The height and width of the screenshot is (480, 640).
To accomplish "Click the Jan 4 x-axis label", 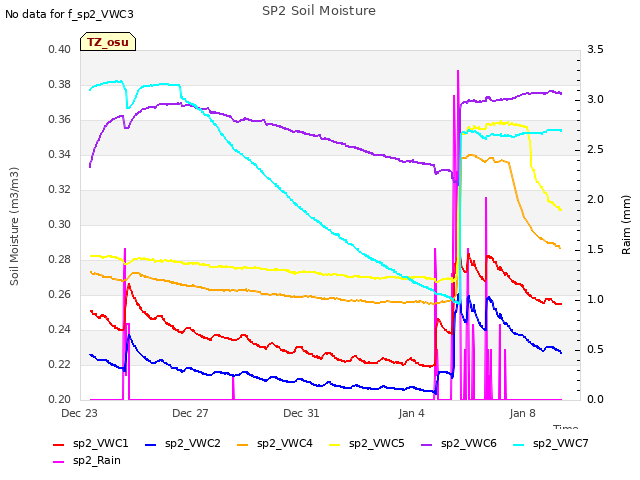I will coord(411,413).
